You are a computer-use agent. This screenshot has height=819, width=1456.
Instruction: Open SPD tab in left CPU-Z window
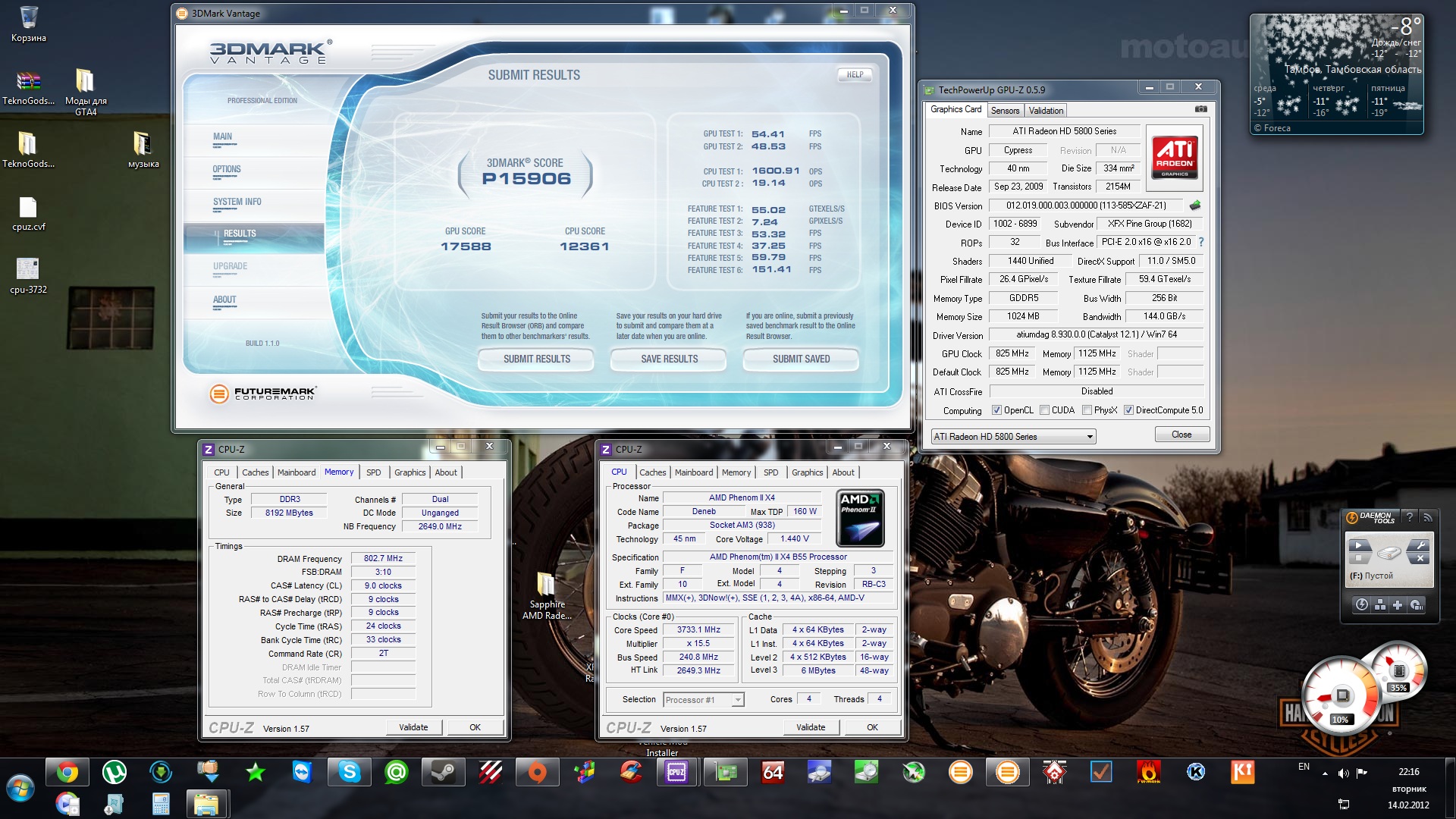pos(374,472)
